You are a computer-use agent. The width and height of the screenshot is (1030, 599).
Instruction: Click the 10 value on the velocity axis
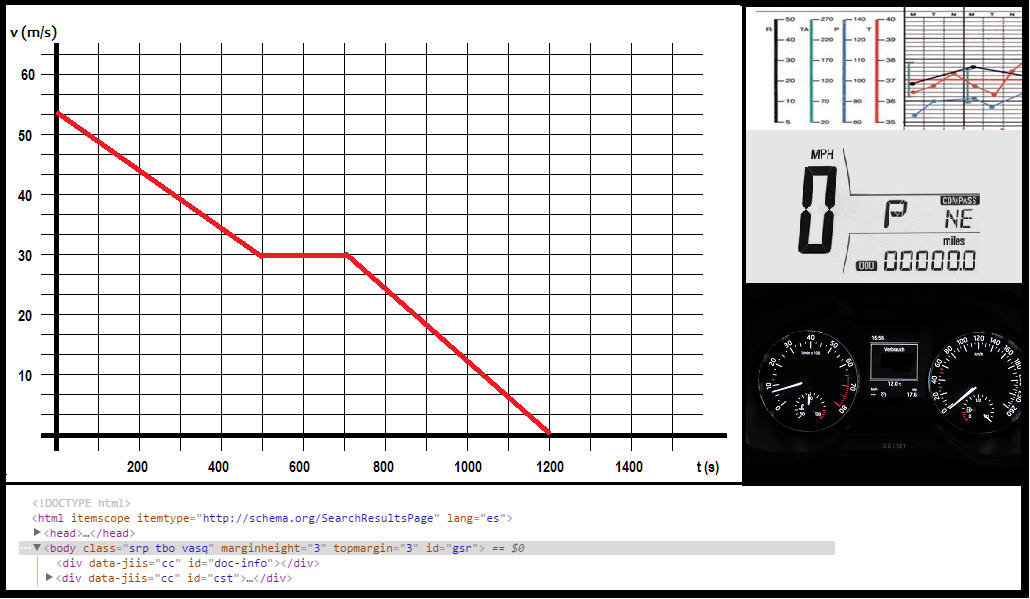[25, 376]
